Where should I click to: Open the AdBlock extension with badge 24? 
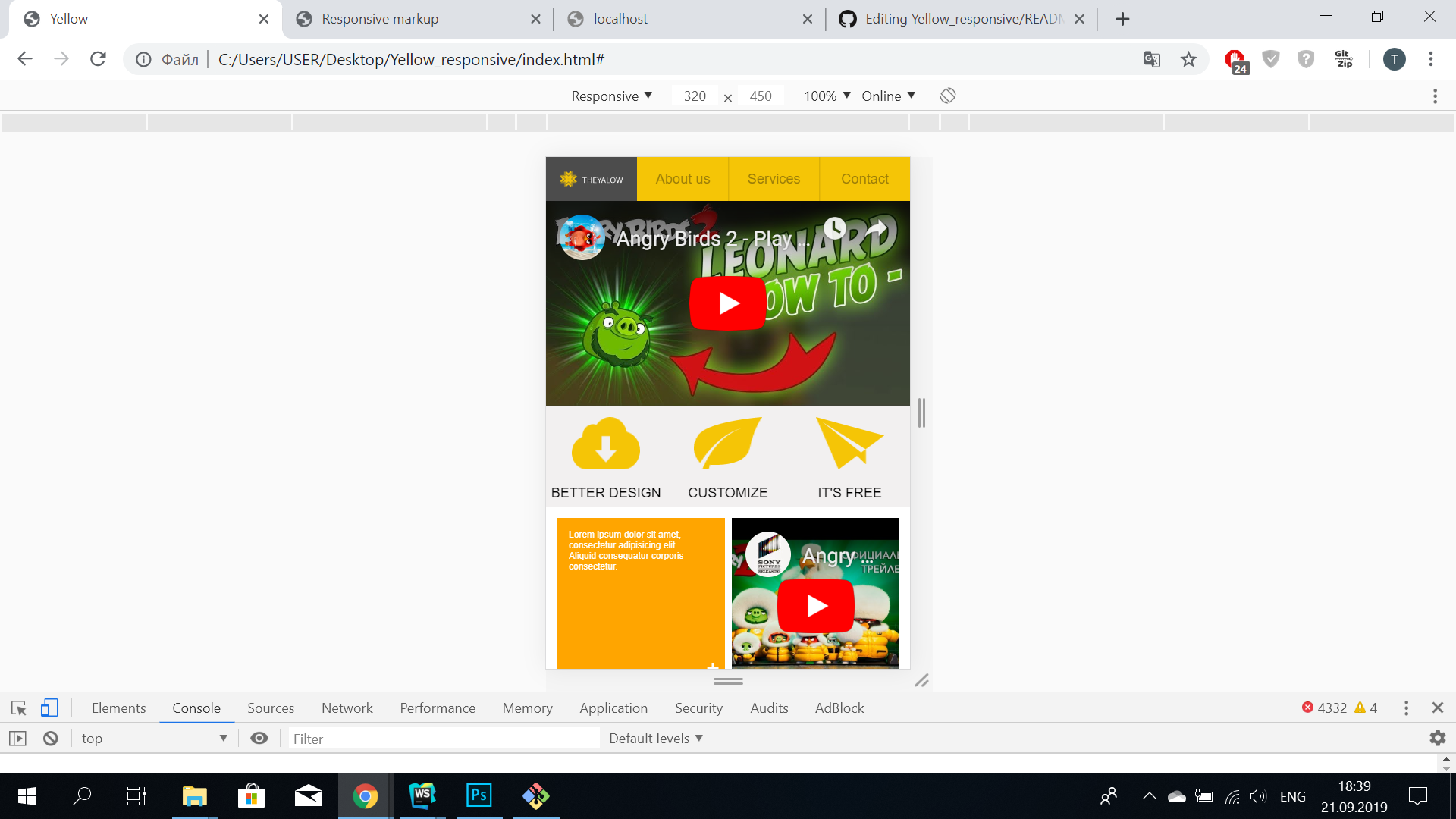(x=1236, y=61)
